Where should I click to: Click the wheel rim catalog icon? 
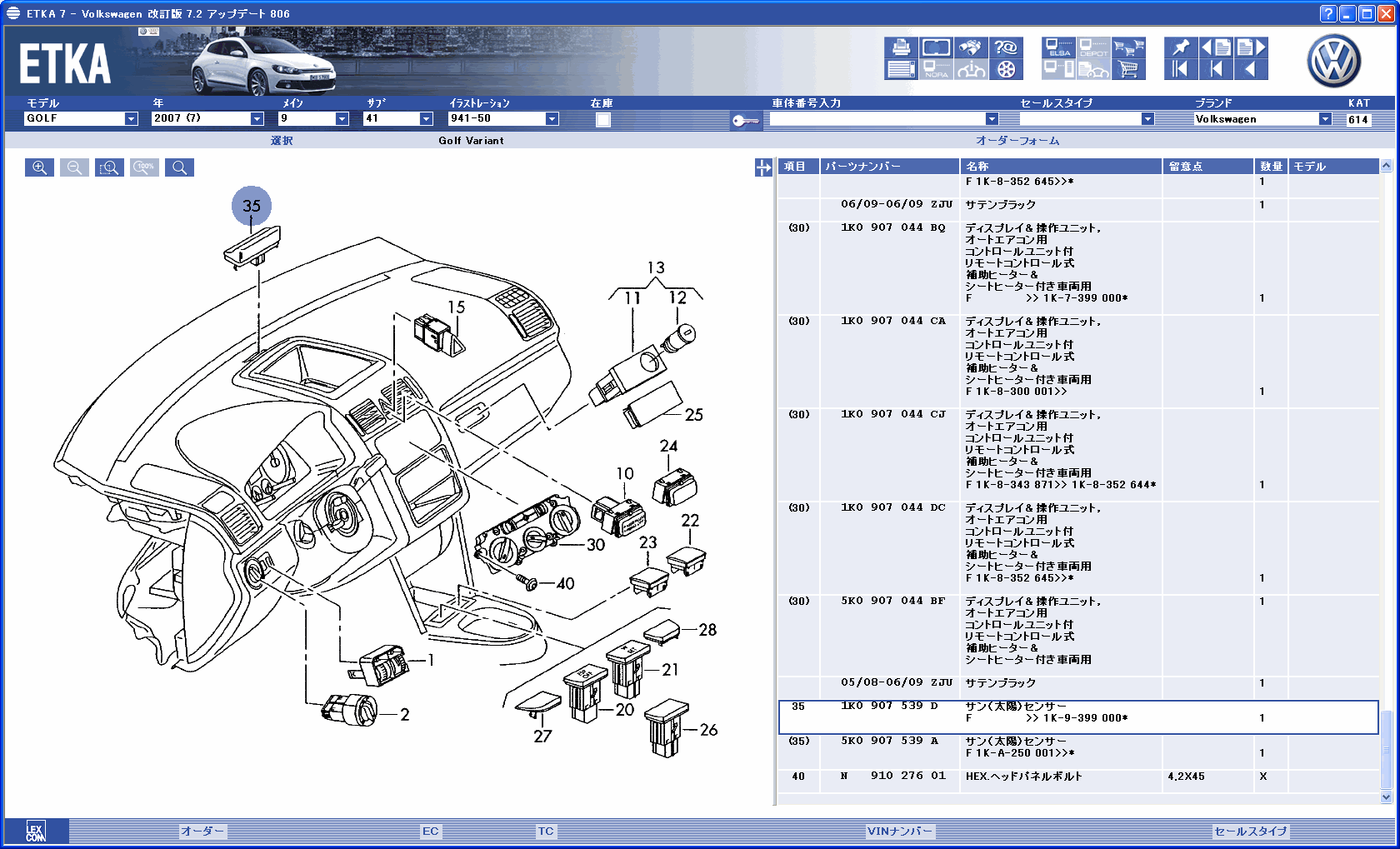point(1006,69)
